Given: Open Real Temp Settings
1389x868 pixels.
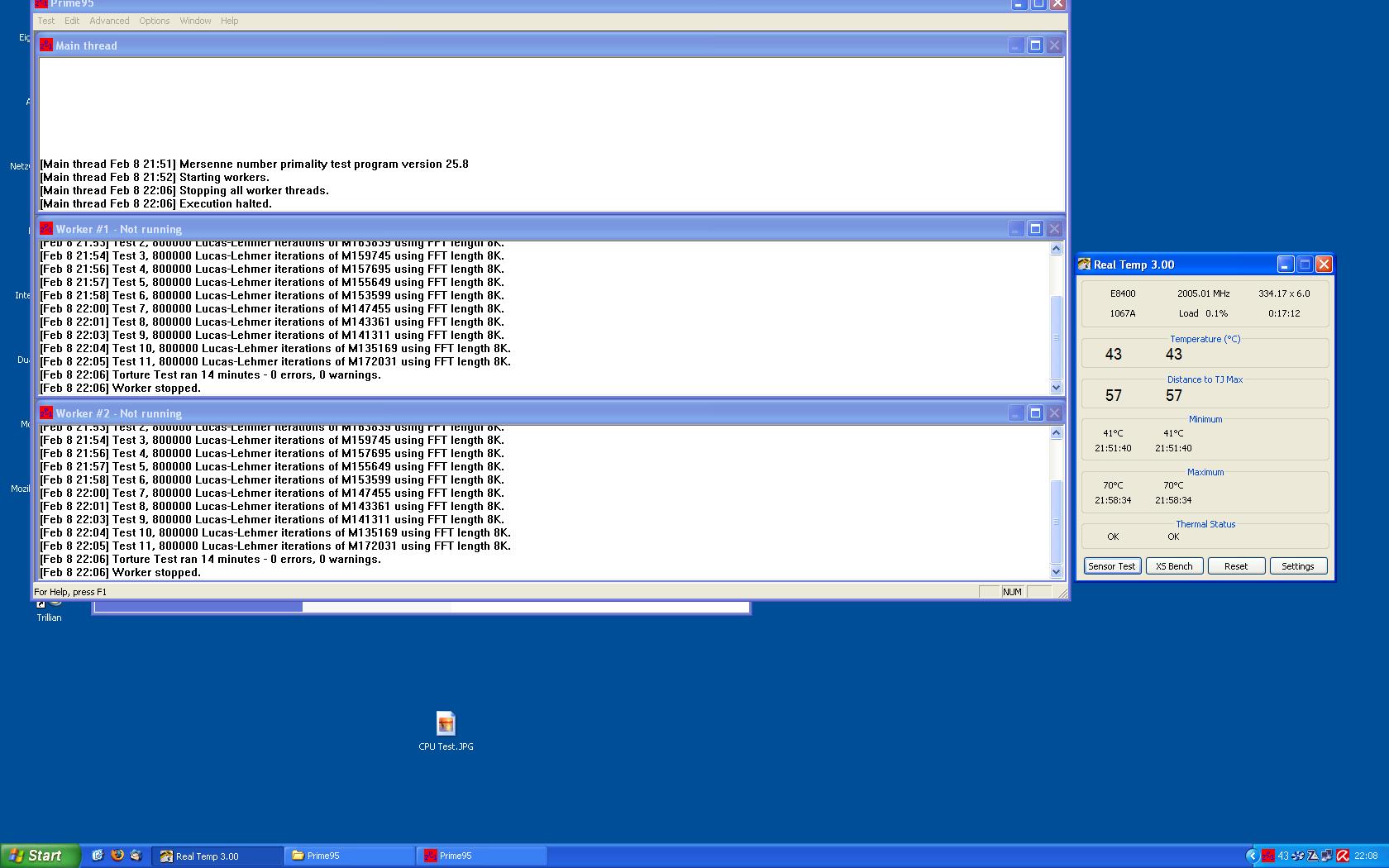Looking at the screenshot, I should pos(1298,566).
